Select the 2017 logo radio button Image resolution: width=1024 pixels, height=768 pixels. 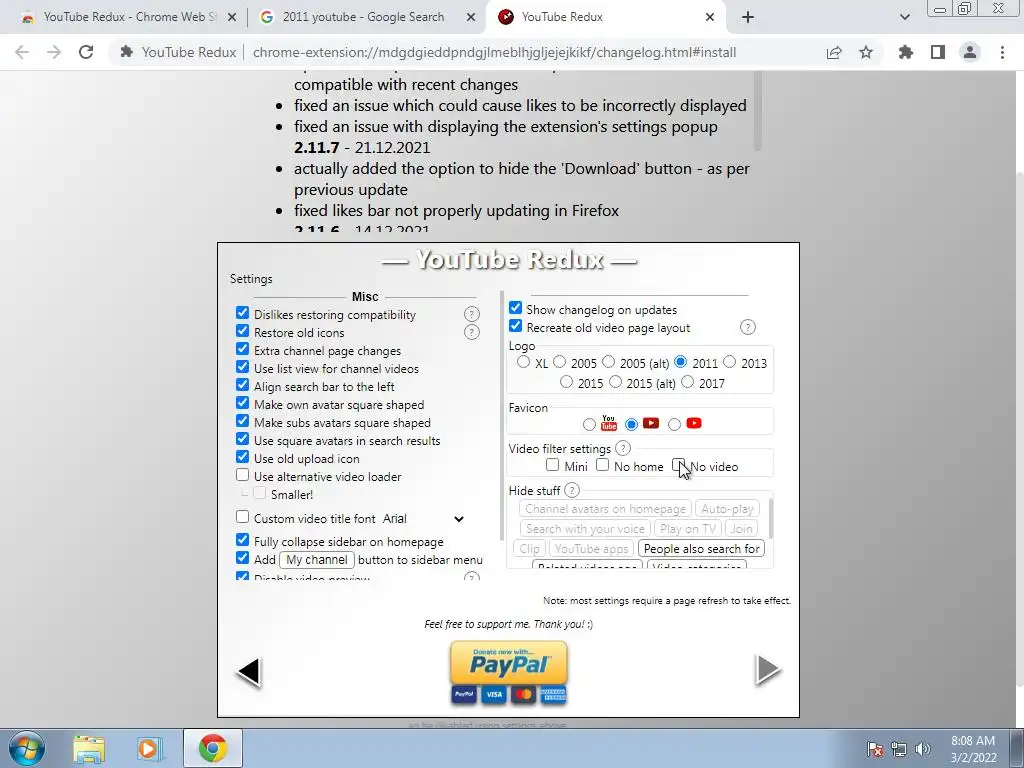688,382
